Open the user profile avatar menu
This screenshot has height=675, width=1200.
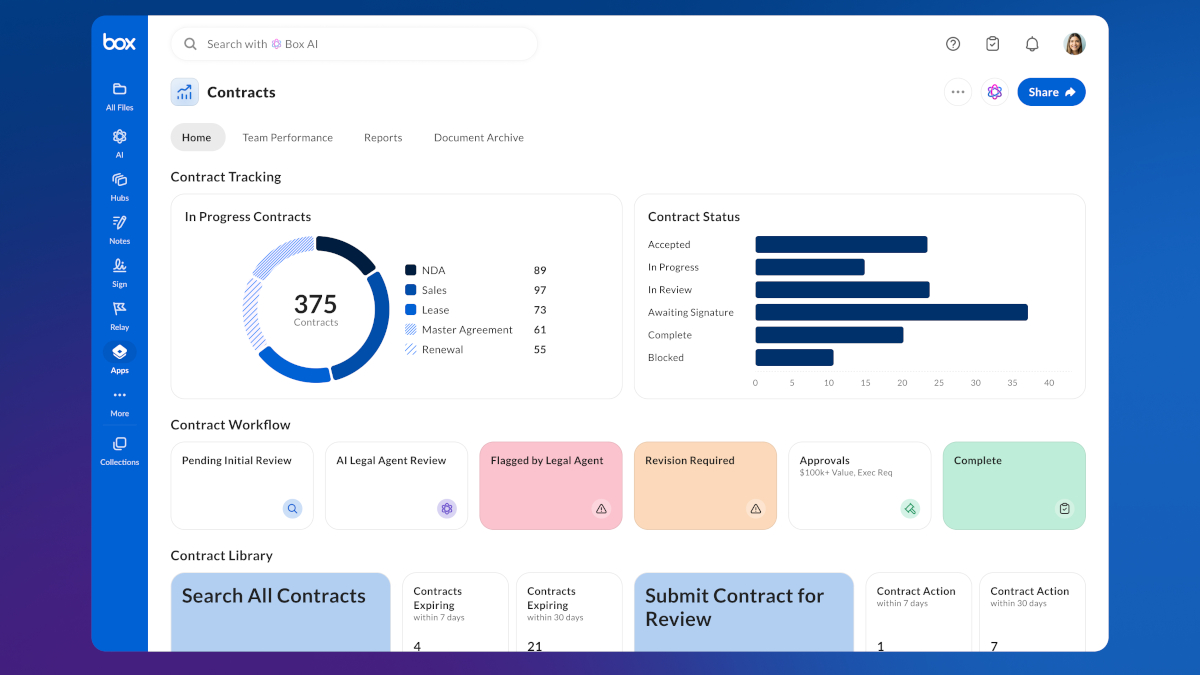tap(1074, 44)
